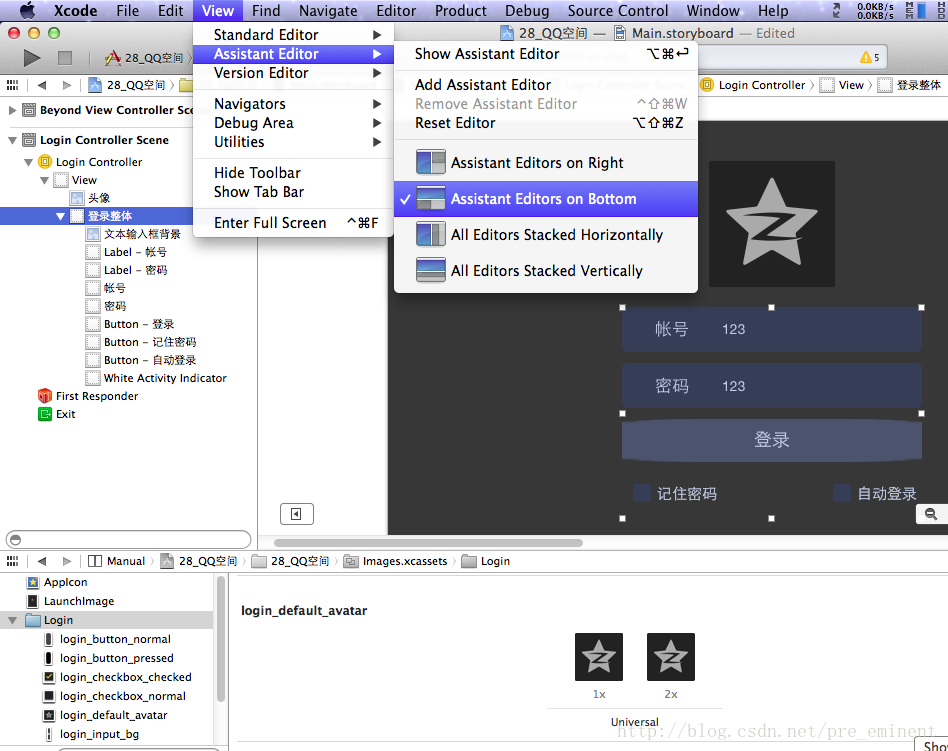Choose Hide Toolbar

(294, 173)
